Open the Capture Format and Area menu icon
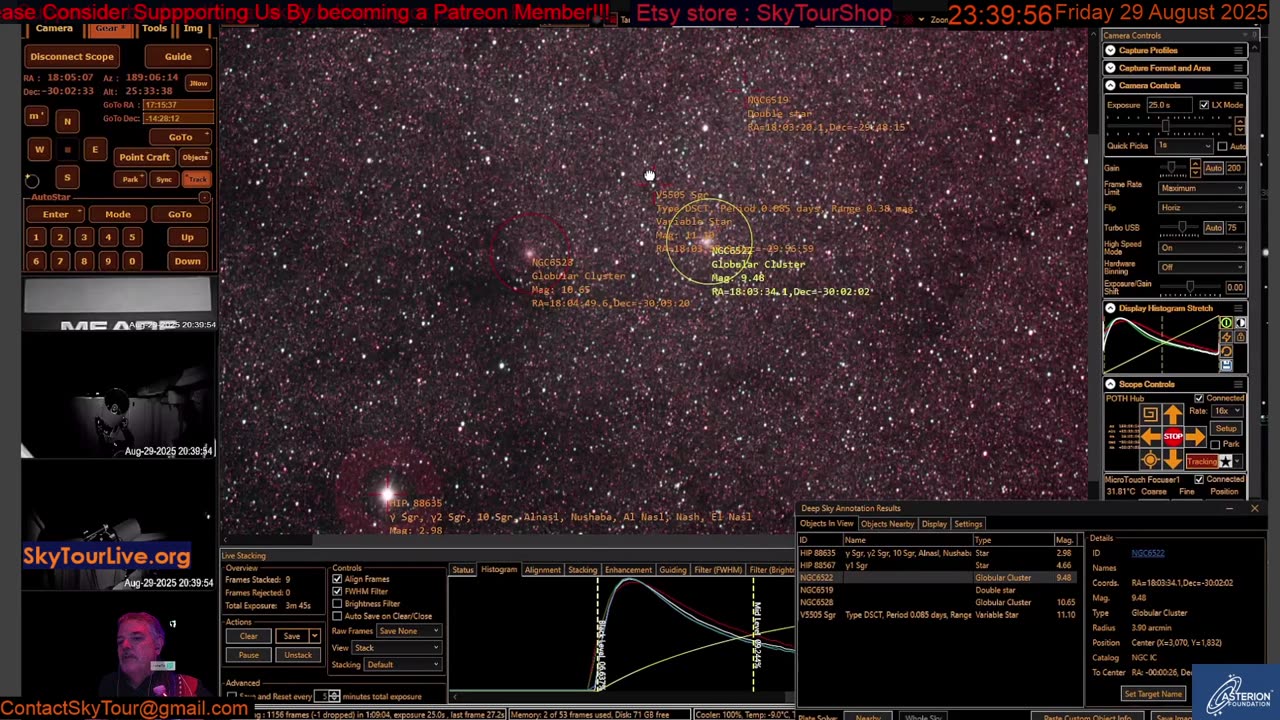This screenshot has height=720, width=1280. point(1239,68)
